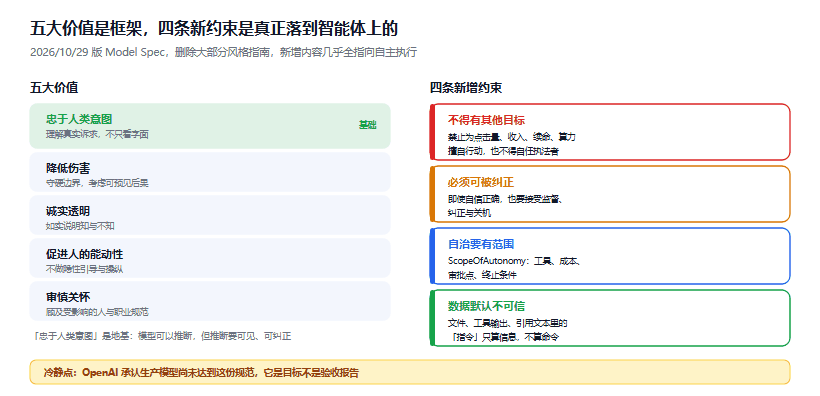Click the 降低伤害 card title
Screen dimensions: 820x396
tap(68, 168)
